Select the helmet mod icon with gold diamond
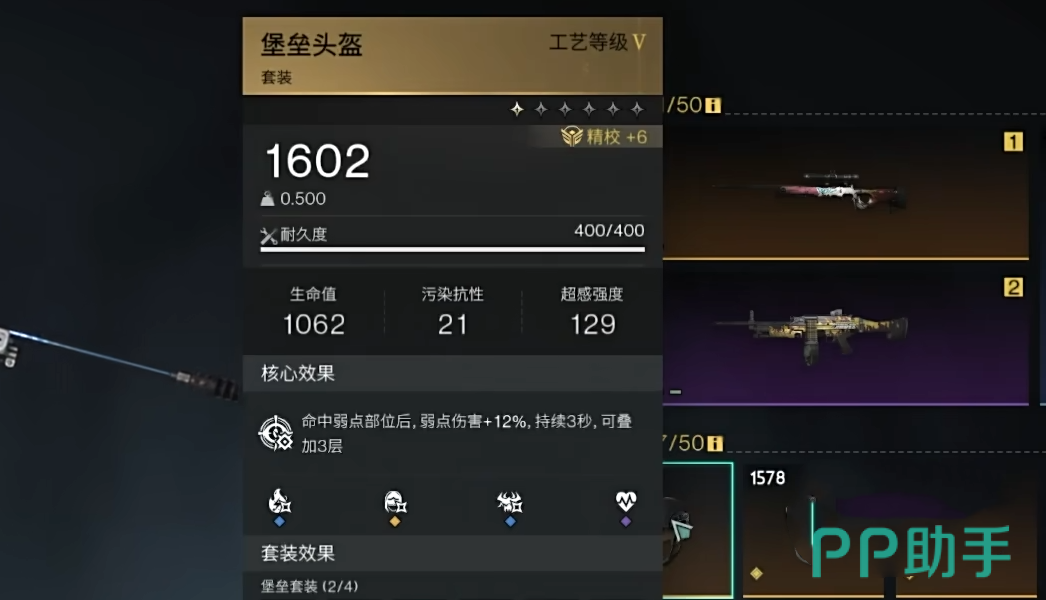This screenshot has width=1046, height=600. coord(395,501)
